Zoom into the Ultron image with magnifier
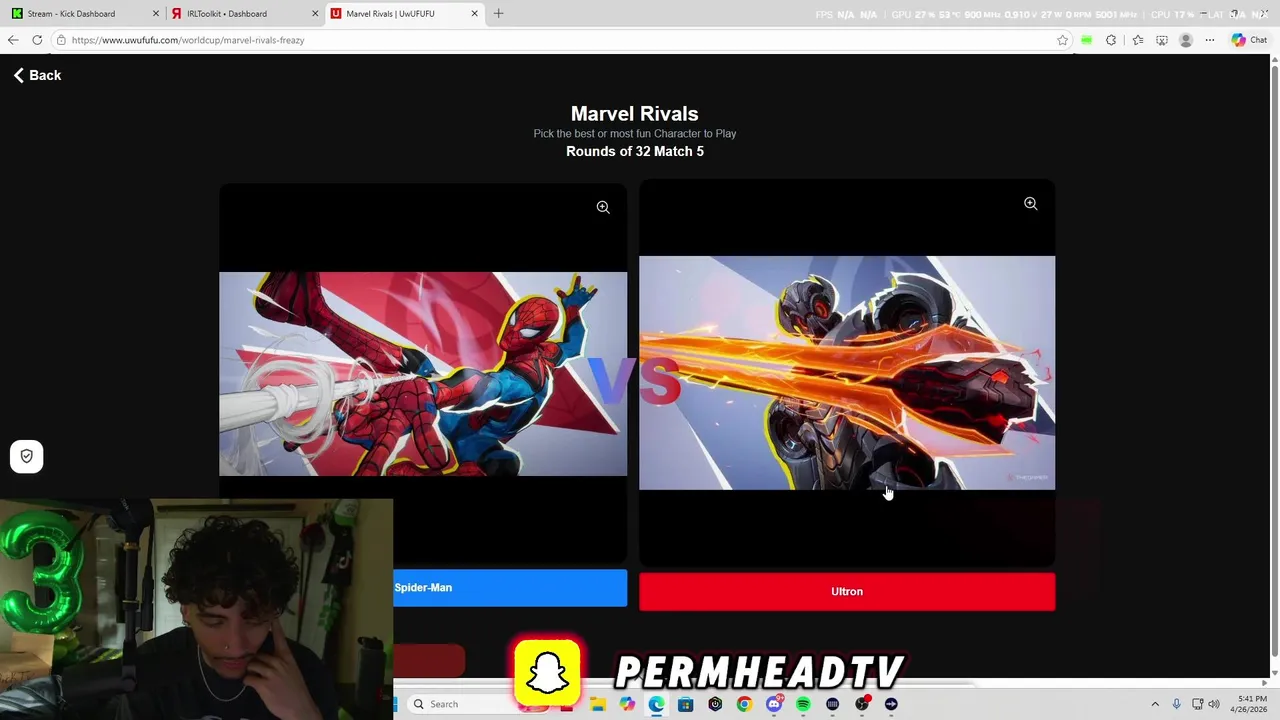Screen dimensions: 1280x720 click(1030, 204)
